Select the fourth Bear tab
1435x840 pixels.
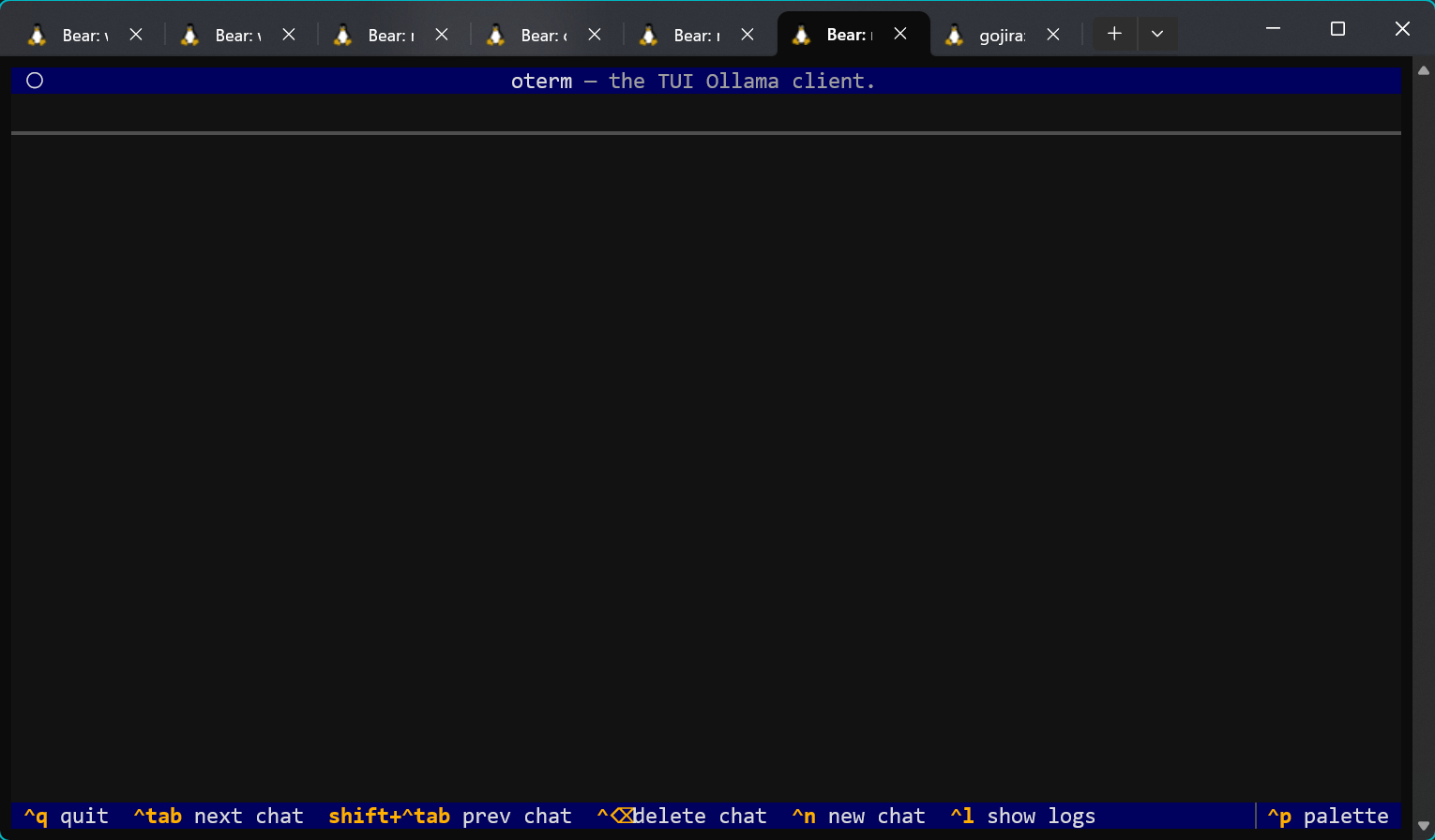(x=543, y=36)
